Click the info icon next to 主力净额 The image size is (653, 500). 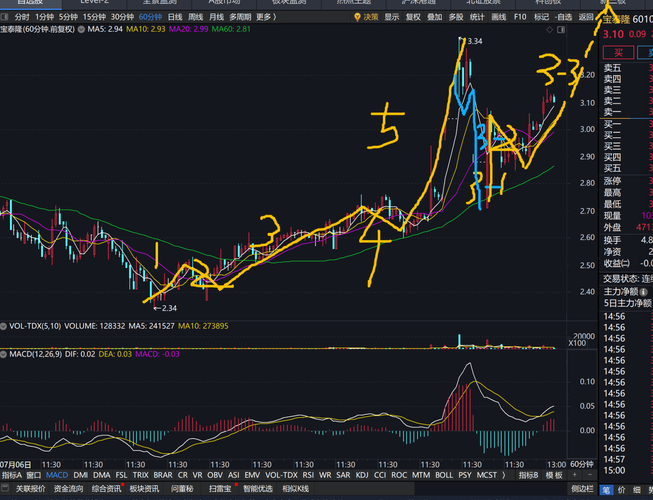tap(644, 292)
